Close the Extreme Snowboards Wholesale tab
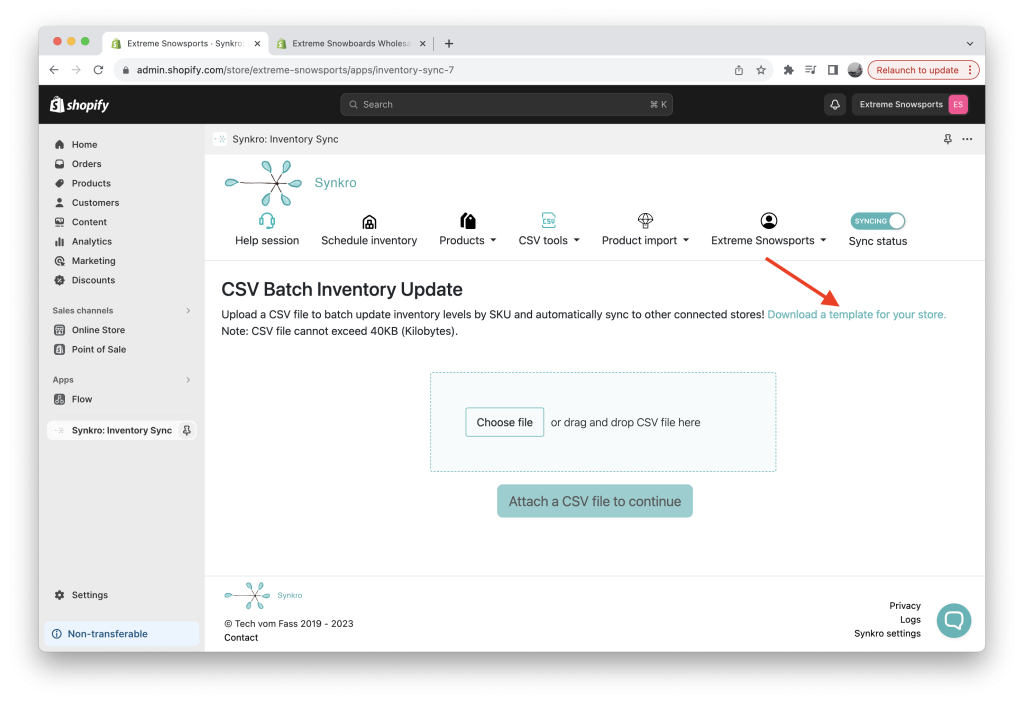This screenshot has width=1024, height=702. 423,44
